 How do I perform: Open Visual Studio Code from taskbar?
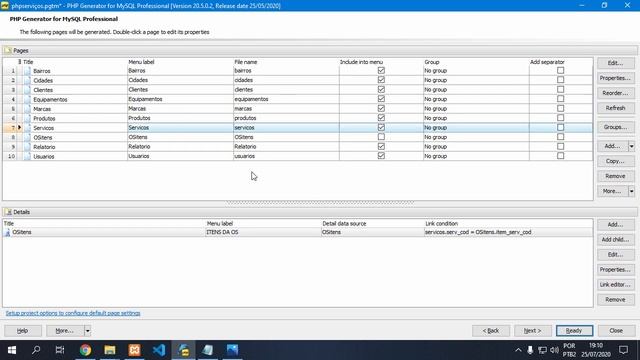[159, 350]
